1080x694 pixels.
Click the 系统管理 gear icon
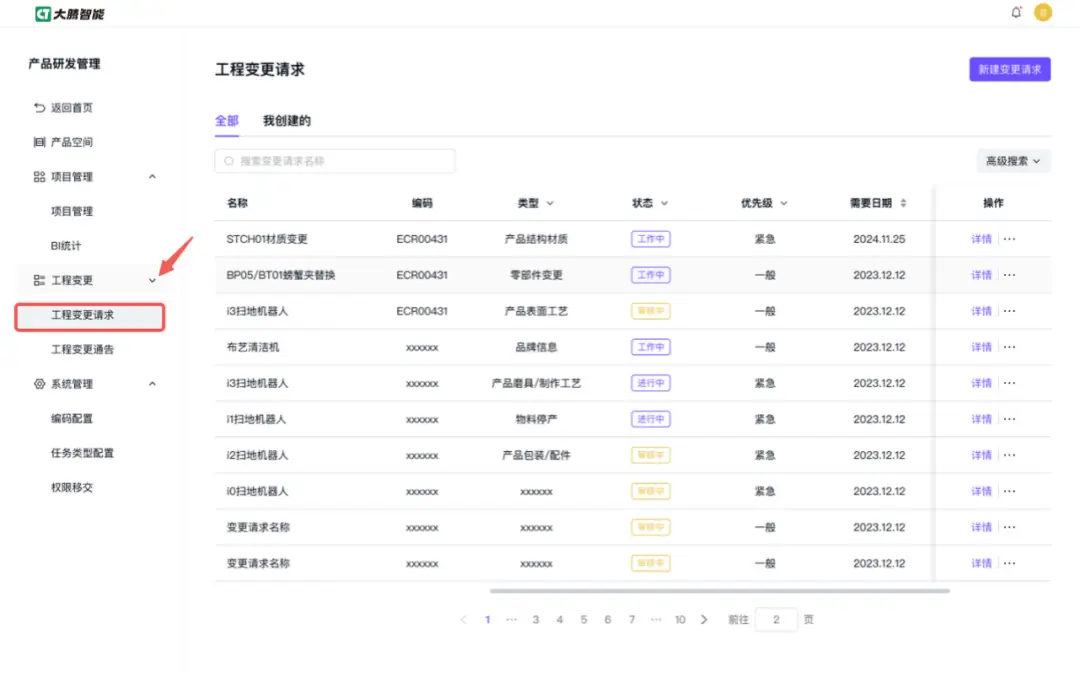pyautogui.click(x=41, y=383)
